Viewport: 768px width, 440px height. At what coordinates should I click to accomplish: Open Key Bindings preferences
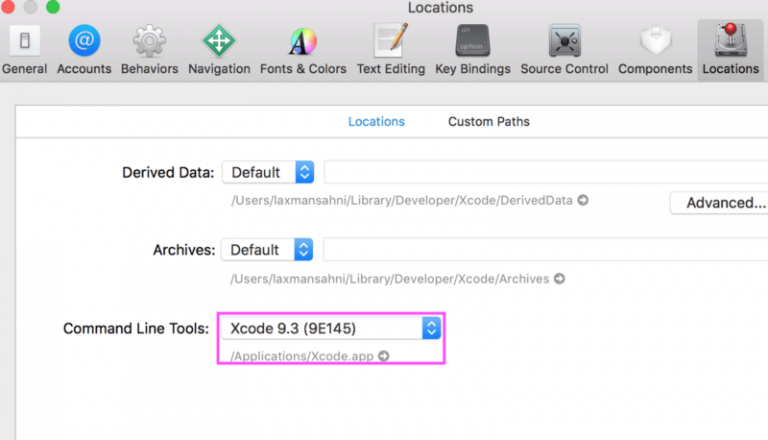coord(473,49)
